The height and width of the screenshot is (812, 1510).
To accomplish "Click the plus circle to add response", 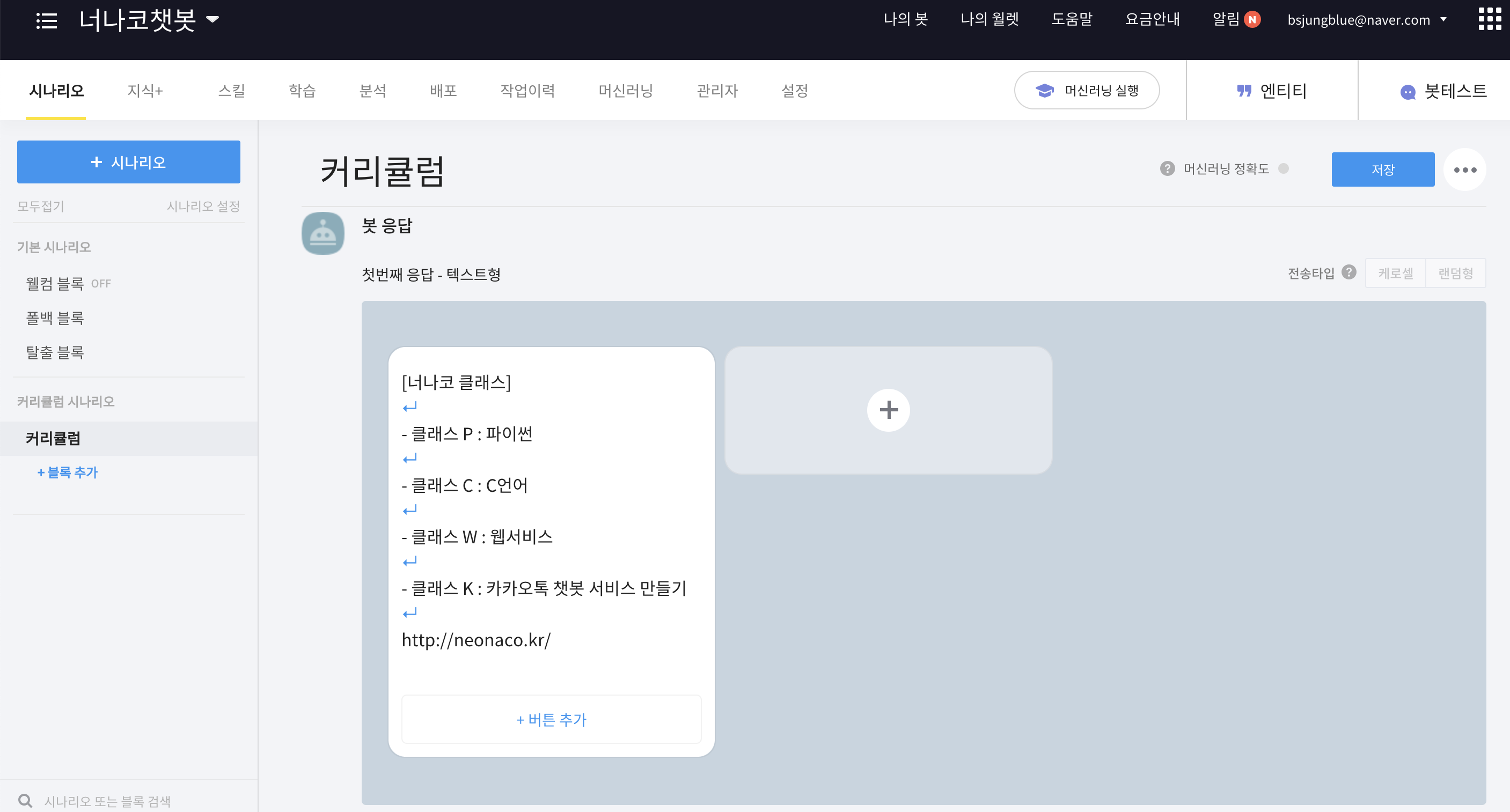I will coord(888,410).
